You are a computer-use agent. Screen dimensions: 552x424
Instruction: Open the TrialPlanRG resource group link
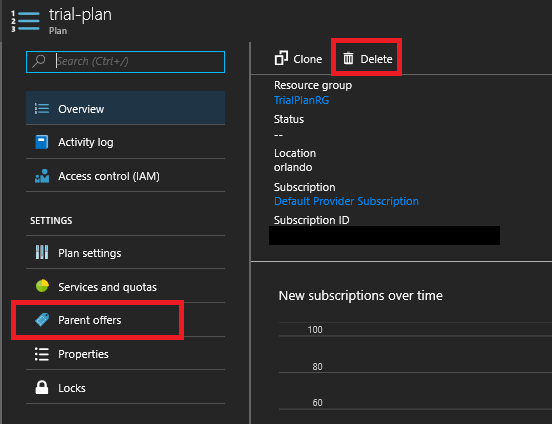coord(301,100)
